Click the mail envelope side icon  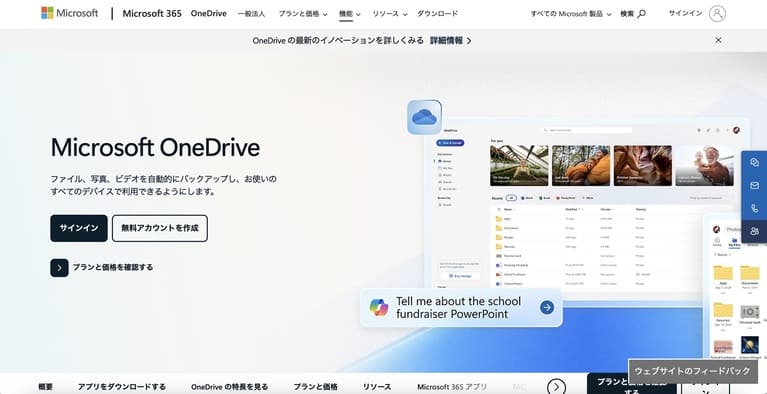754,185
